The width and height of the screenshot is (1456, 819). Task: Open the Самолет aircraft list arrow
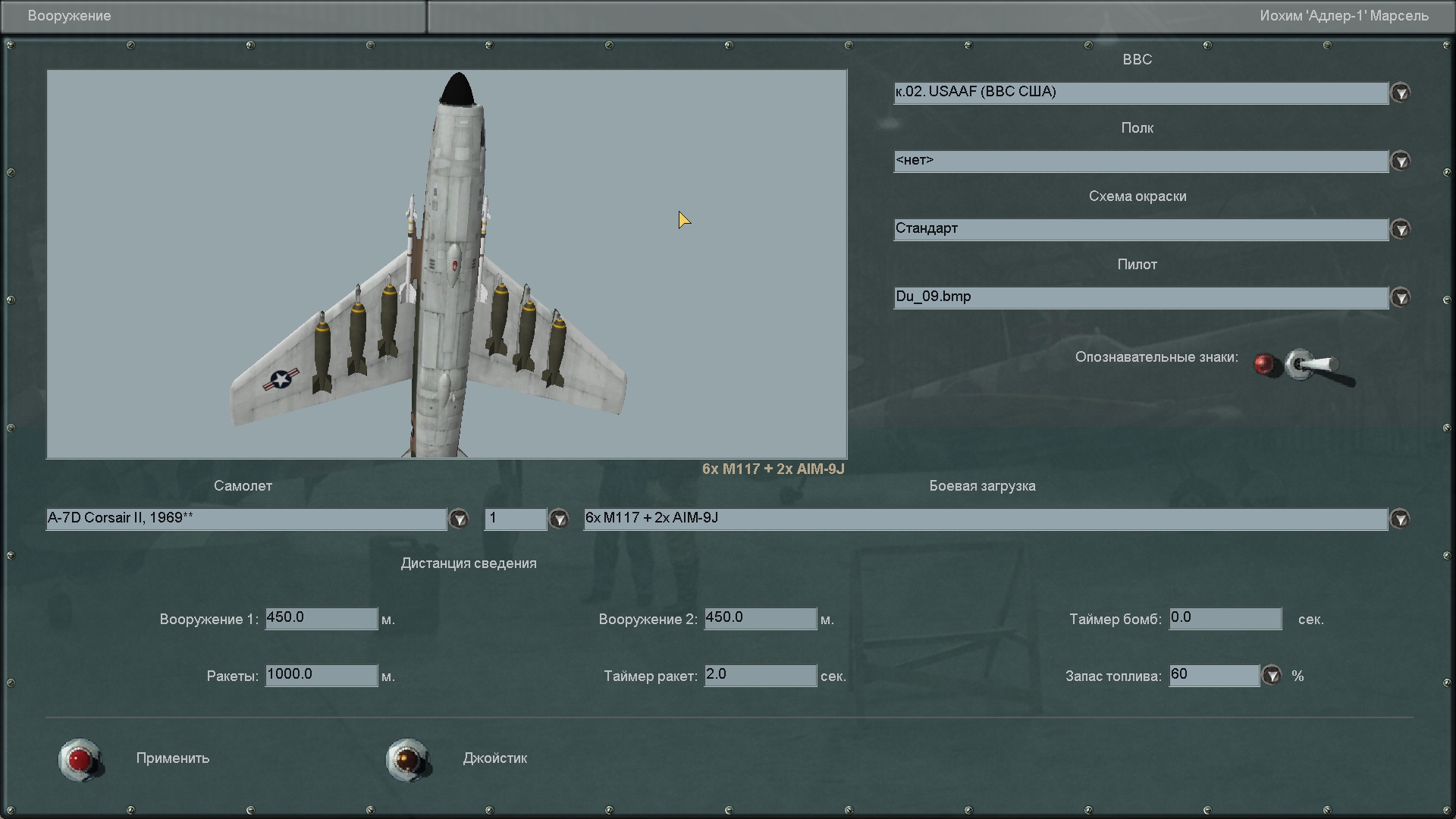tap(459, 519)
